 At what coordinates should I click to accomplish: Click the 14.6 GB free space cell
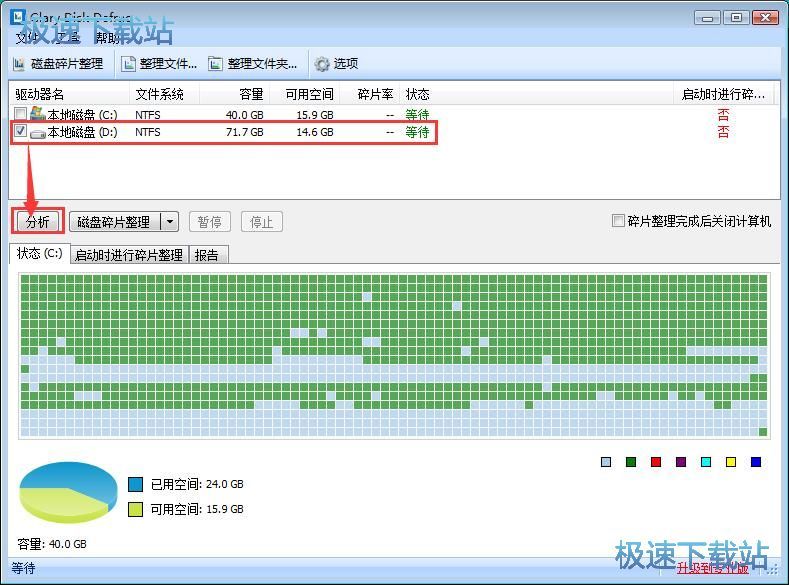(314, 132)
